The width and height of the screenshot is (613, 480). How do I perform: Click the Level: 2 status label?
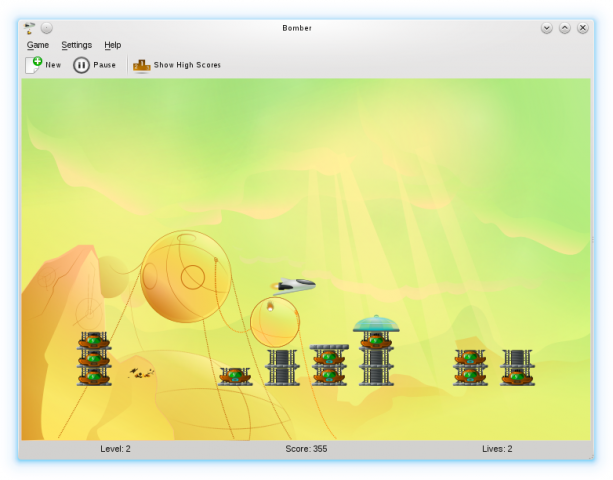click(x=115, y=449)
